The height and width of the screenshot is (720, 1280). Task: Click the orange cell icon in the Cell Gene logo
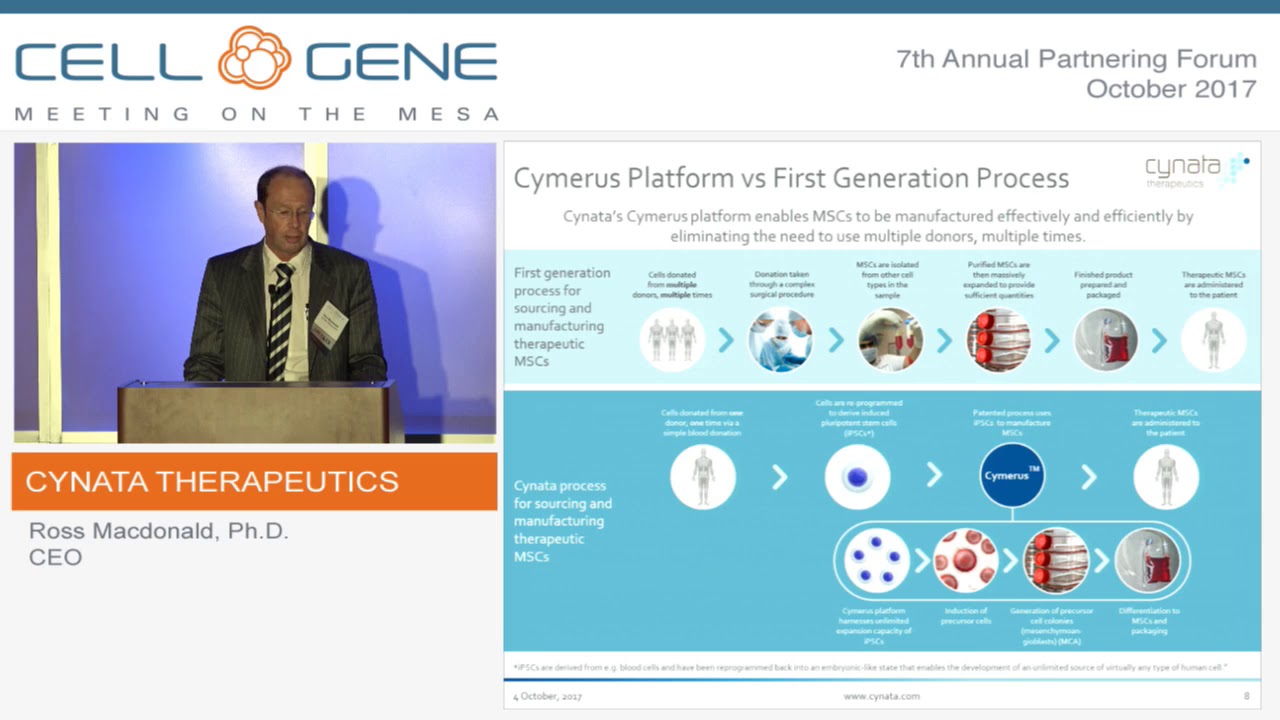(254, 58)
